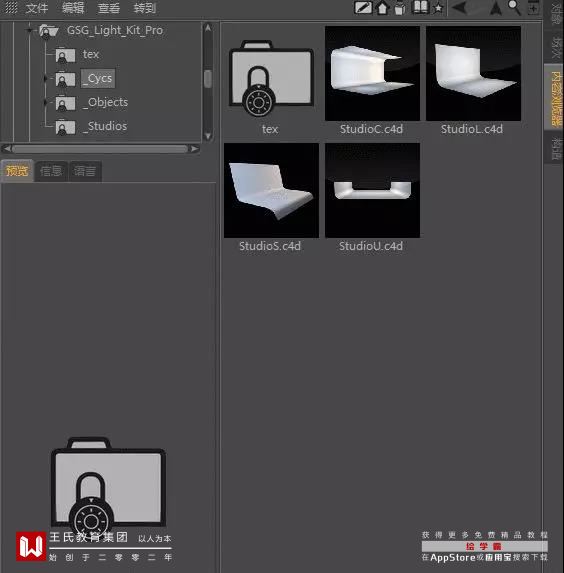Viewport: 564px width, 573px height.
Task: Switch to the third tab beside 信息
Action: [85, 171]
